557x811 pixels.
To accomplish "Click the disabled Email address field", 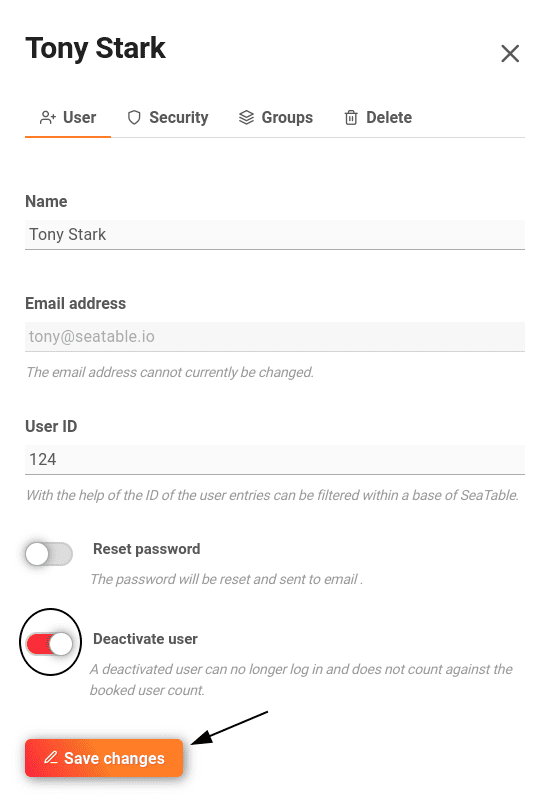I will pyautogui.click(x=275, y=337).
